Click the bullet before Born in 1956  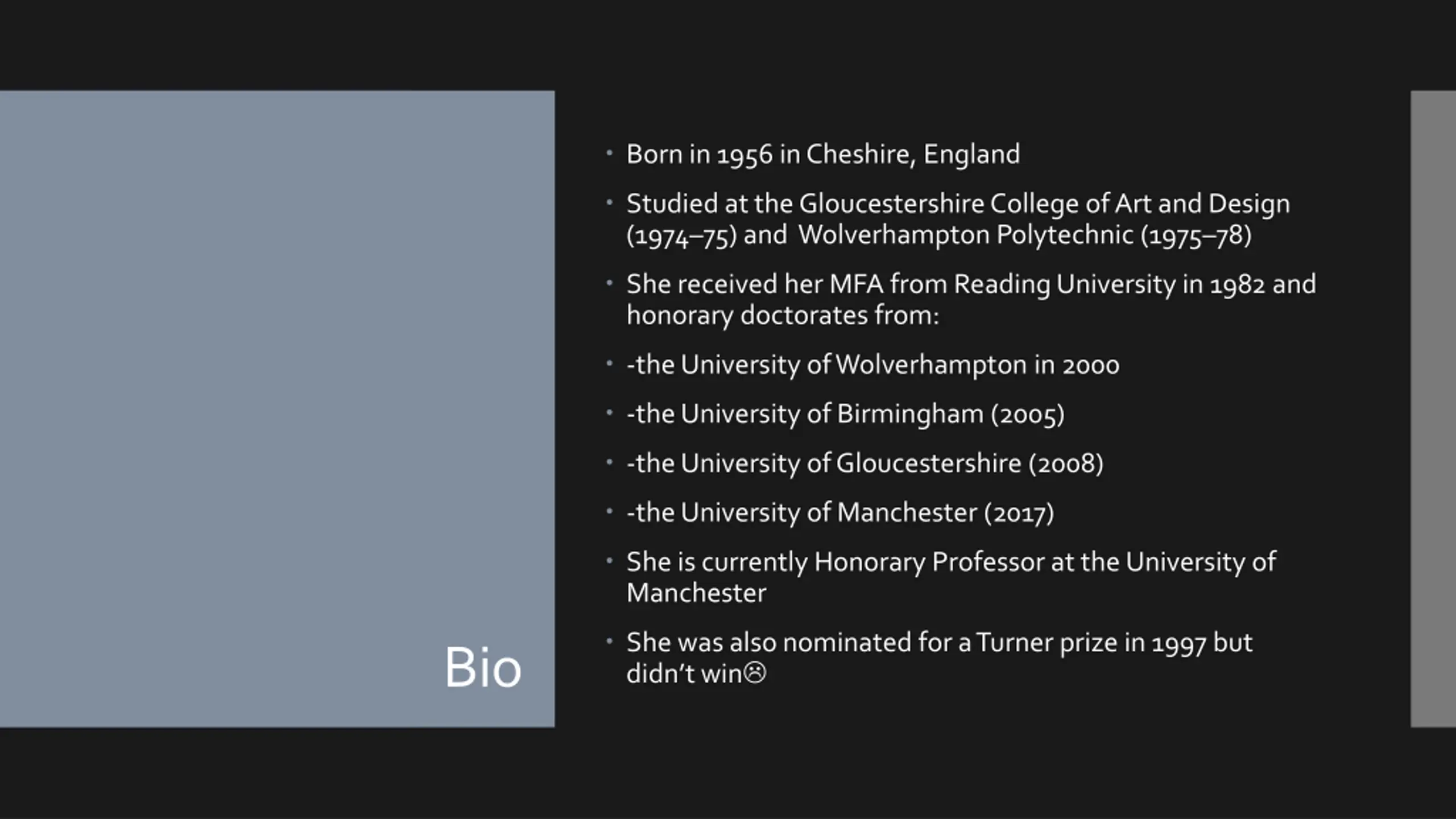[x=609, y=153]
